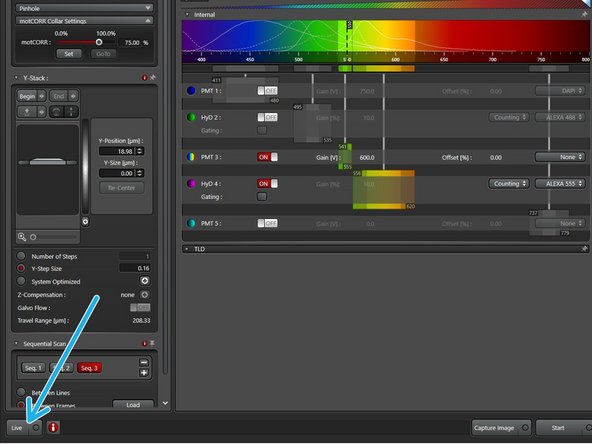Select the Y-Step Size radio button

pyautogui.click(x=21, y=268)
